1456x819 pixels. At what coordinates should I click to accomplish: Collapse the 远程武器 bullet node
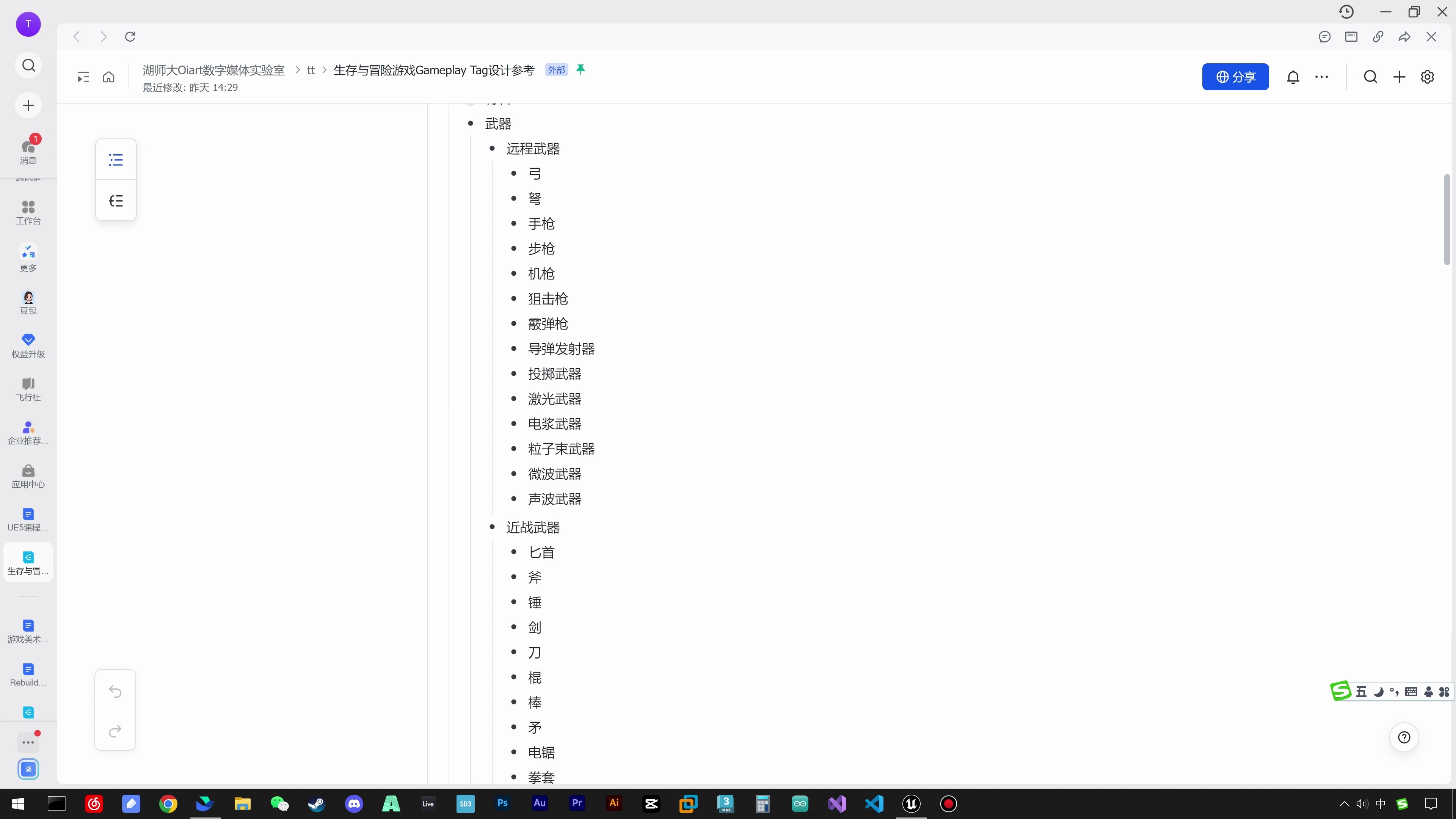point(492,149)
